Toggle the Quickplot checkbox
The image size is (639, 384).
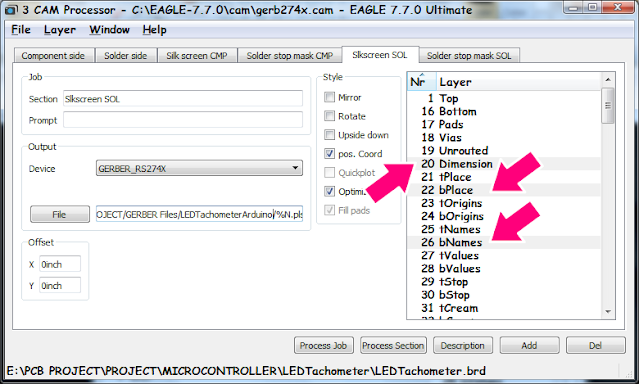[x=329, y=172]
